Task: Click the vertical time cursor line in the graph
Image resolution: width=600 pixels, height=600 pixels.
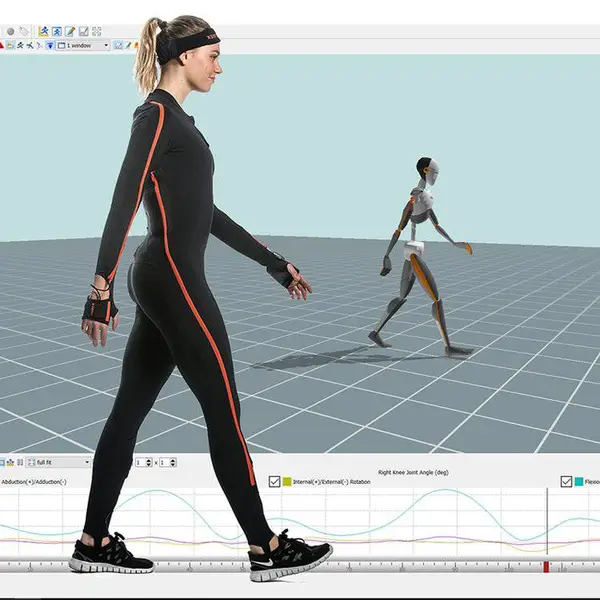Action: tap(547, 520)
